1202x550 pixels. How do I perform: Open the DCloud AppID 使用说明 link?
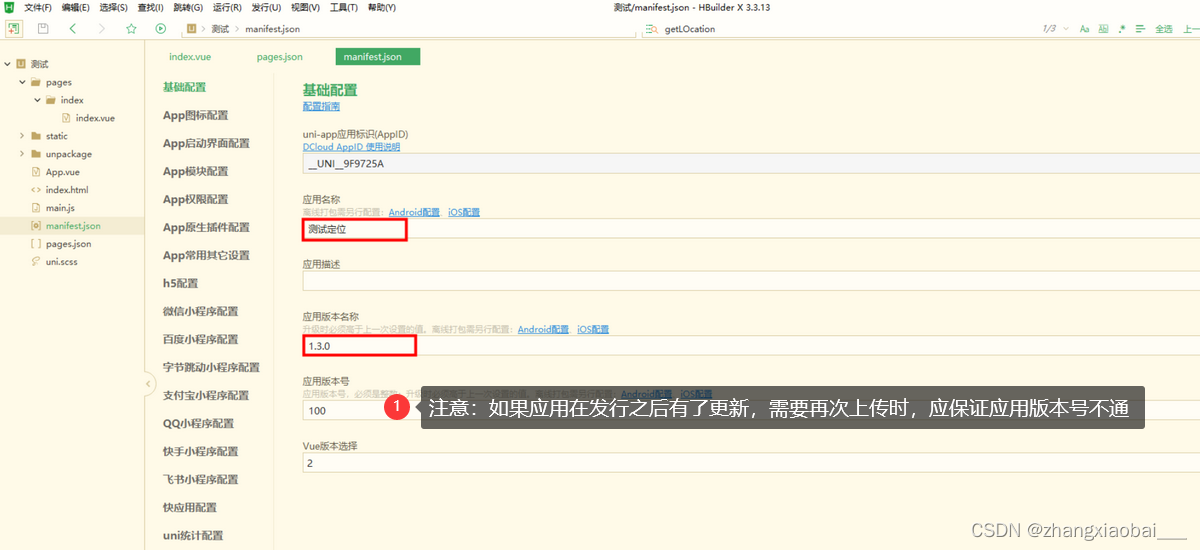point(351,146)
